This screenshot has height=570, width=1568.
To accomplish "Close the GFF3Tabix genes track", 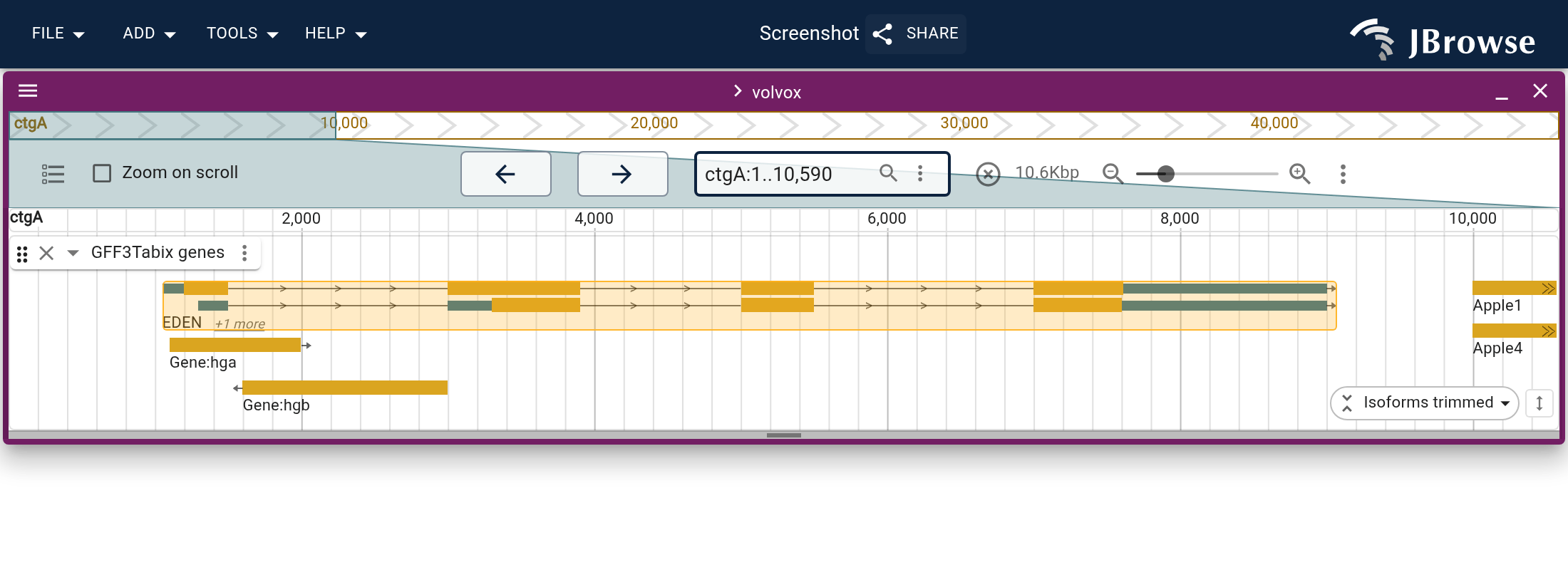I will (x=46, y=253).
